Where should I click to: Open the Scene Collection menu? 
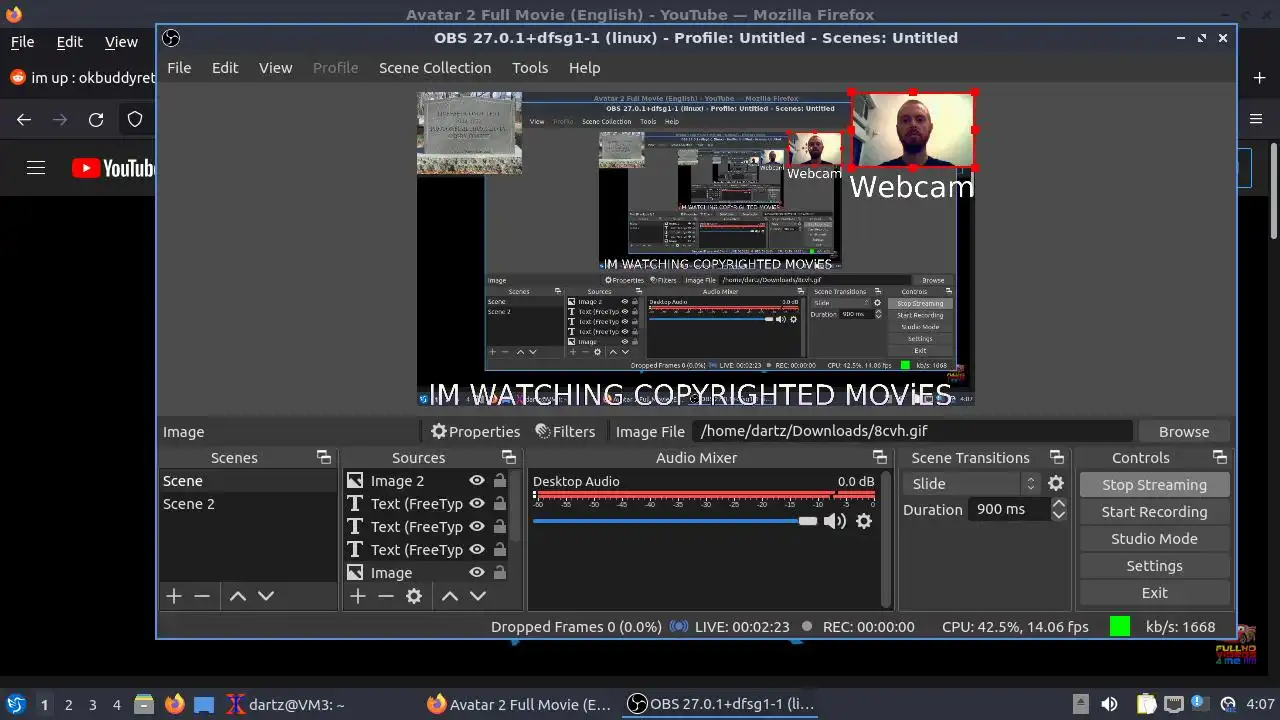pos(435,68)
